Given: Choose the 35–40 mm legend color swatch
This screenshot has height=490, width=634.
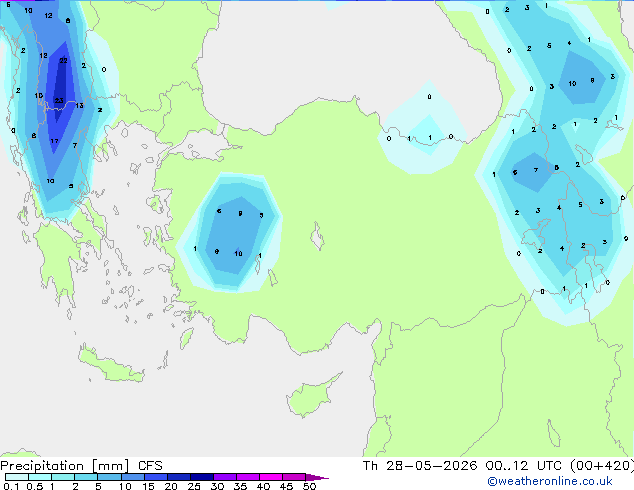Looking at the screenshot, I should coord(248,477).
